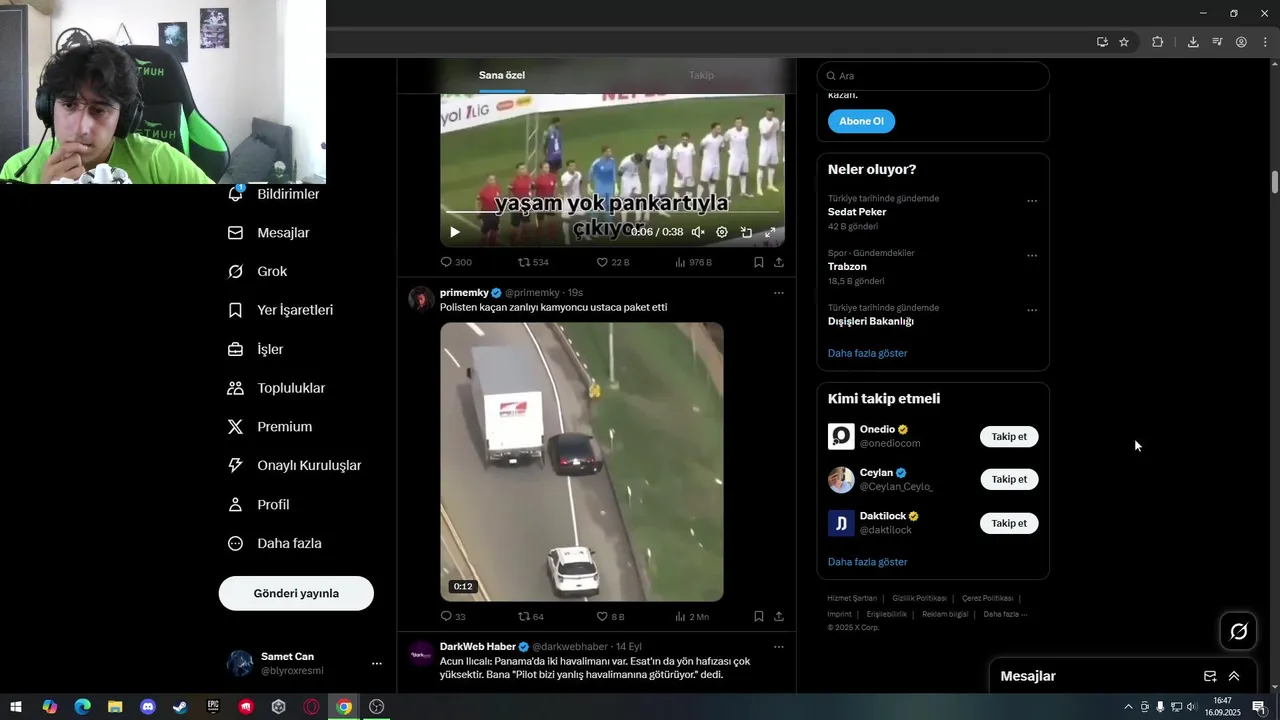Expand footer Daha fazla link
The image size is (1280, 720).
click(x=1005, y=614)
